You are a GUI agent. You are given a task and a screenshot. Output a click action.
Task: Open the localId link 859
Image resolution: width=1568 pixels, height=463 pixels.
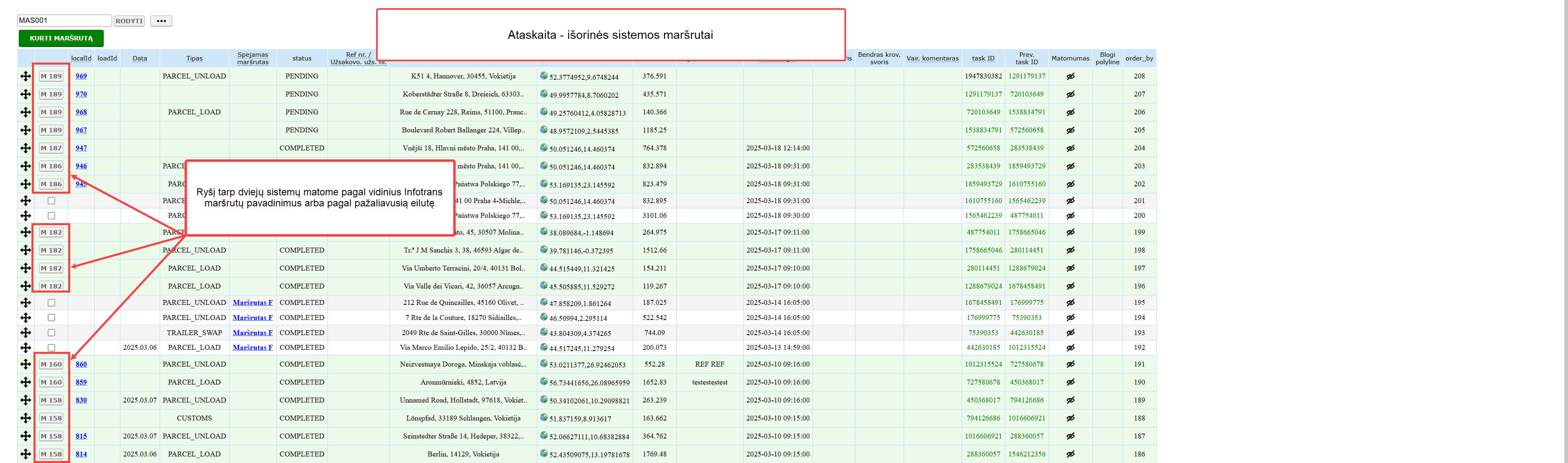81,382
